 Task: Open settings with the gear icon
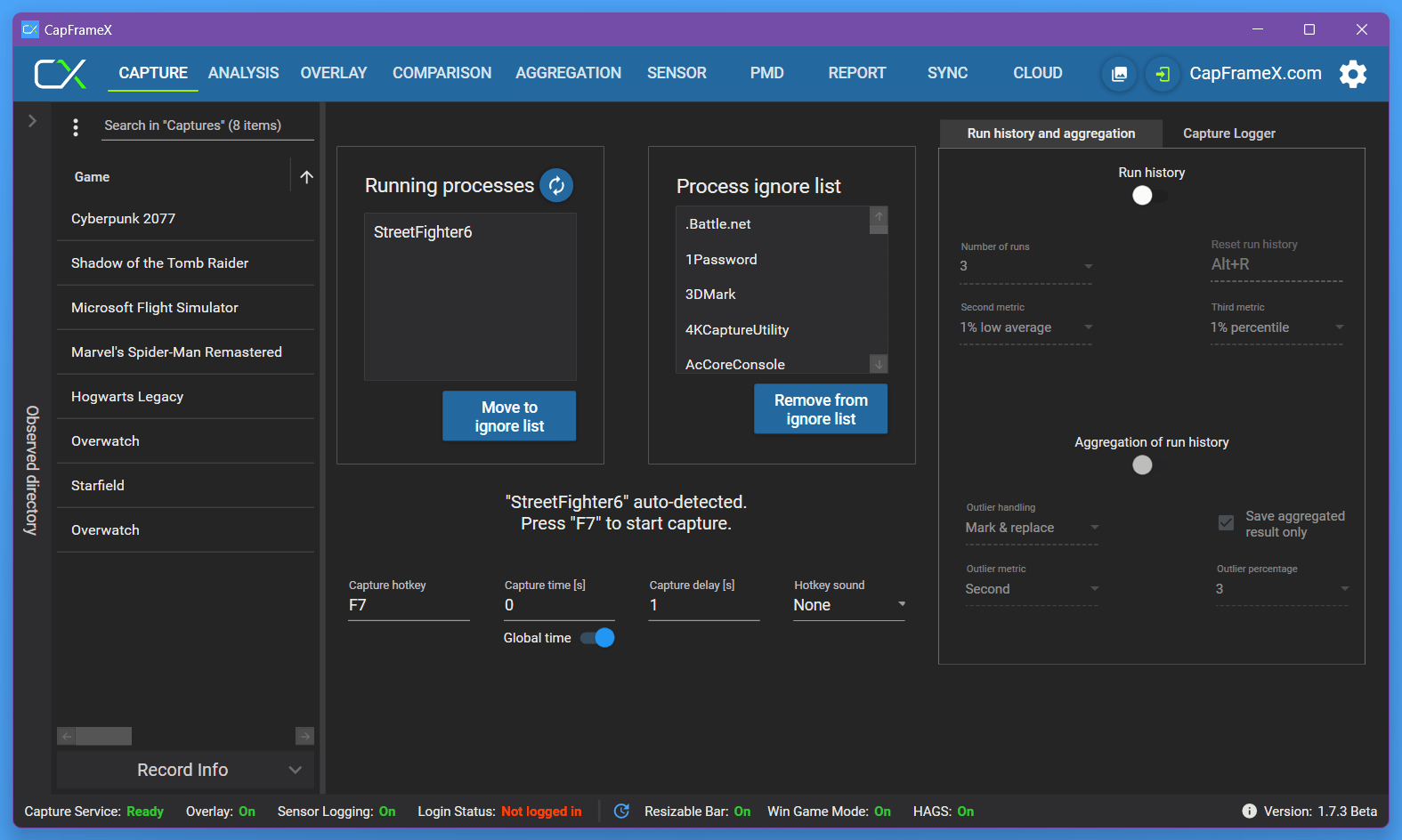coord(1353,74)
